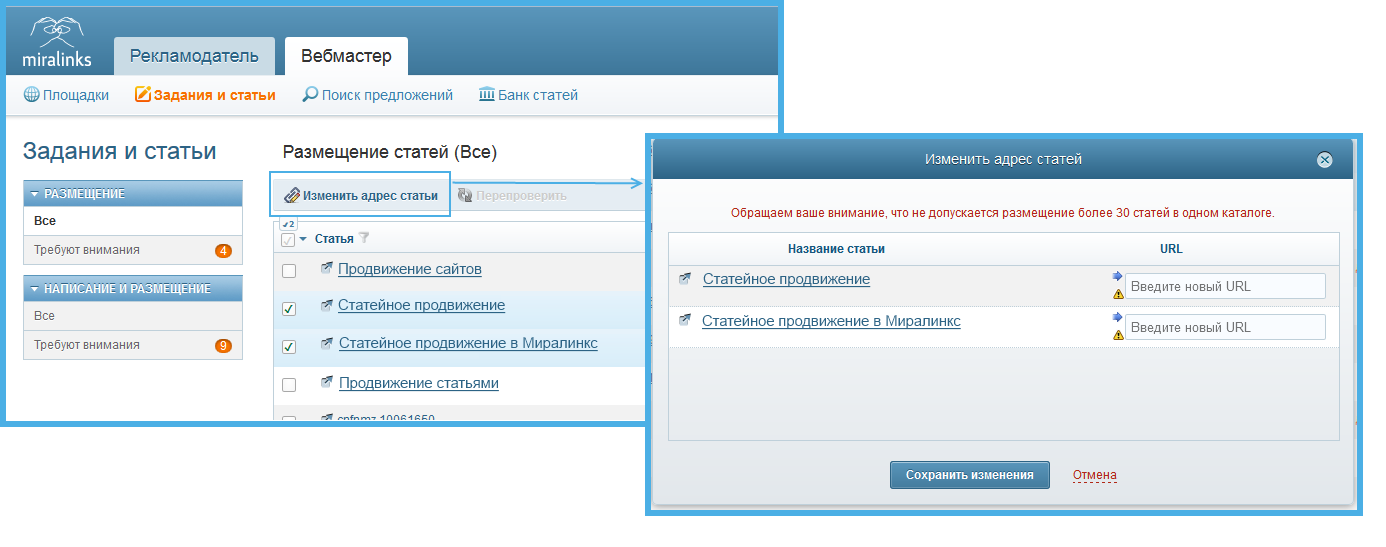Click the external-link icon beside Продвижение сайтов
Screen dimensions: 1386x547
[326, 269]
